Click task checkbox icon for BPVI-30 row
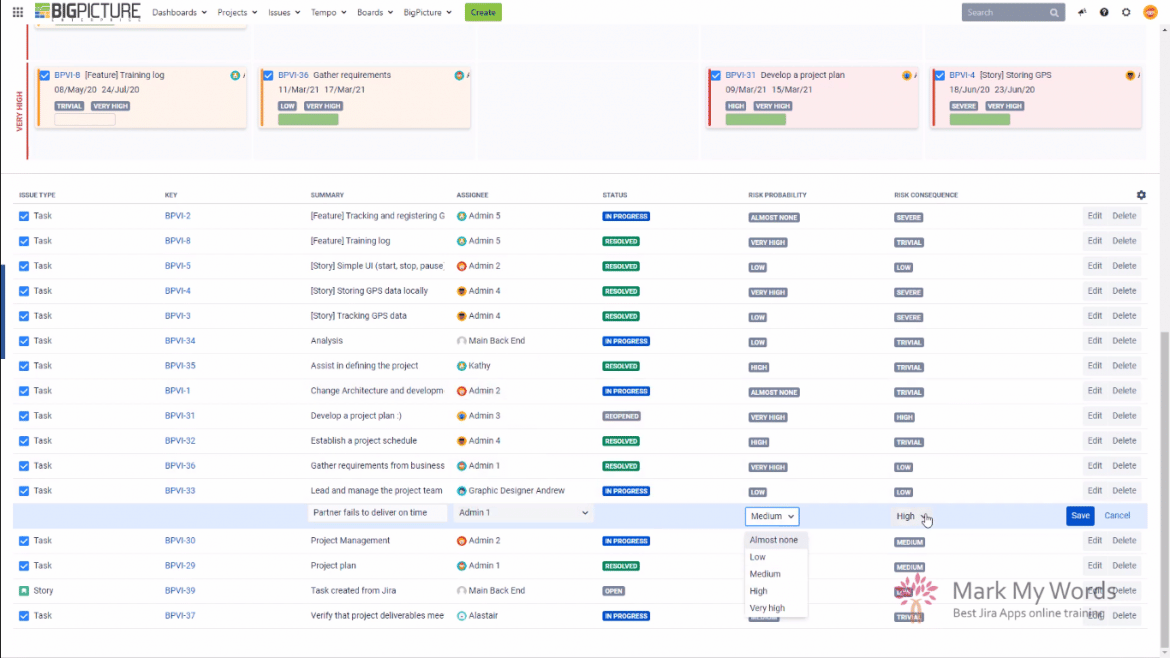 (24, 541)
